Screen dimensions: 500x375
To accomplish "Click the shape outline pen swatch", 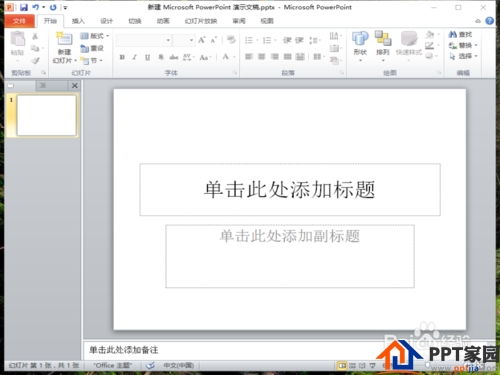I will (x=430, y=45).
